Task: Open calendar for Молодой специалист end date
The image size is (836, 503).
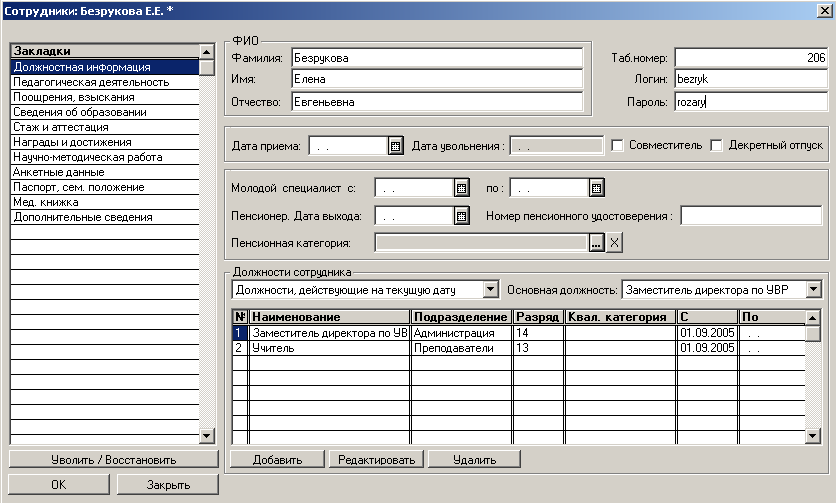Action: [596, 188]
